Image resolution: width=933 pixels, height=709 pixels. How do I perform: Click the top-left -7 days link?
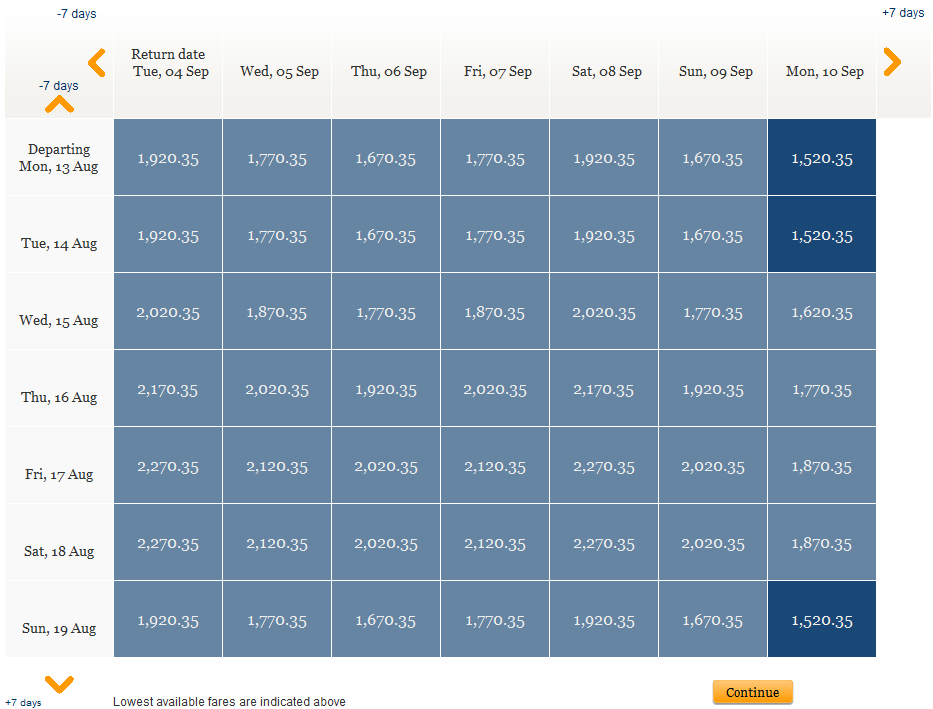[77, 14]
